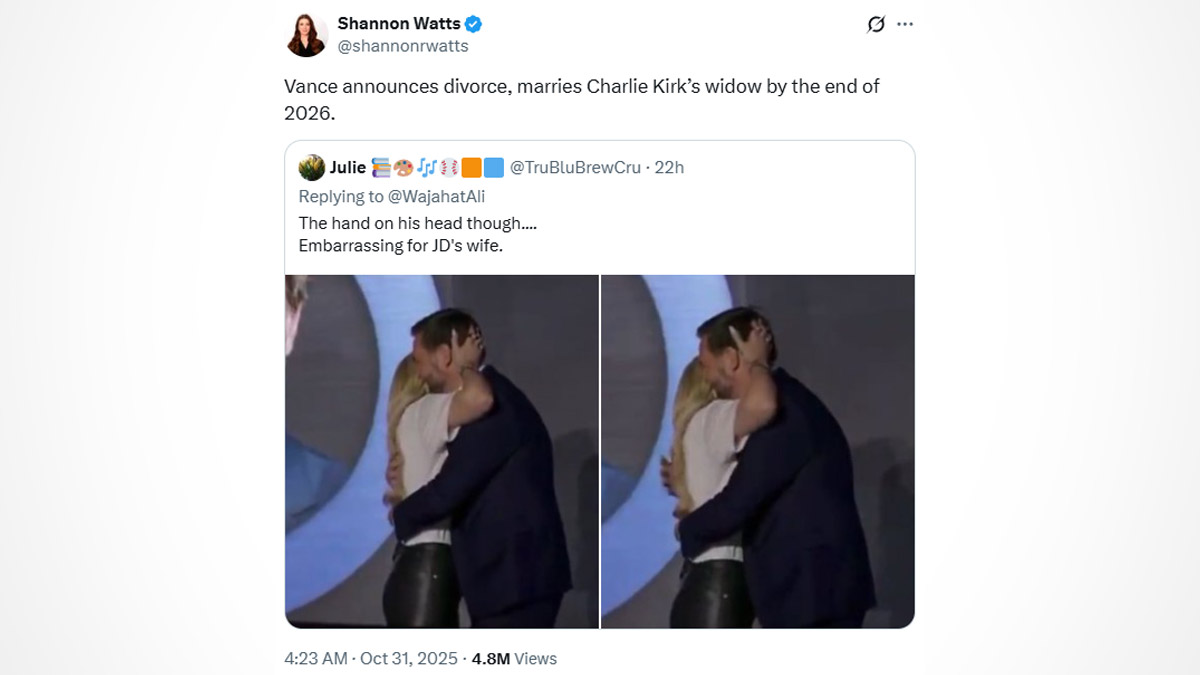Click the Grok icon beside the three dots
Image resolution: width=1200 pixels, height=675 pixels.
click(875, 24)
